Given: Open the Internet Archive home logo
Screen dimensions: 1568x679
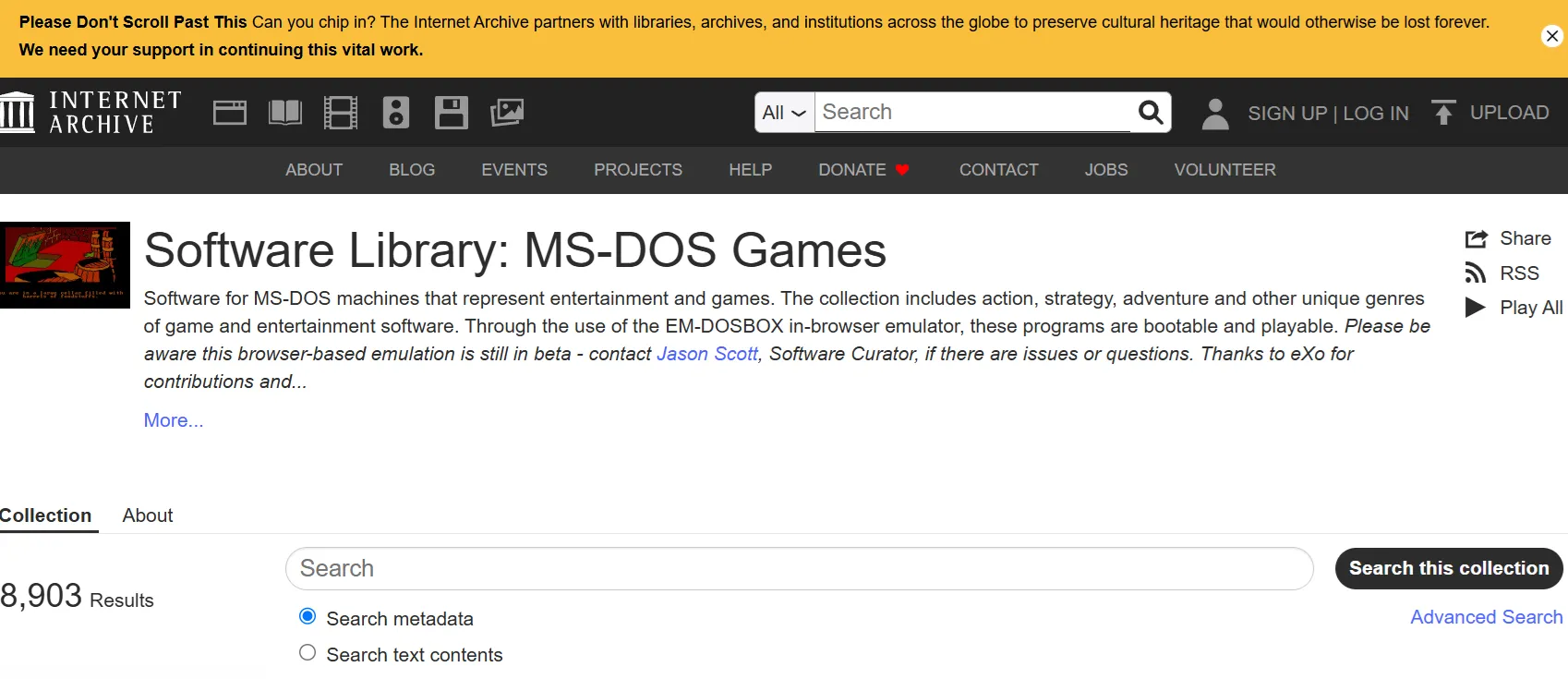Looking at the screenshot, I should click(x=90, y=113).
